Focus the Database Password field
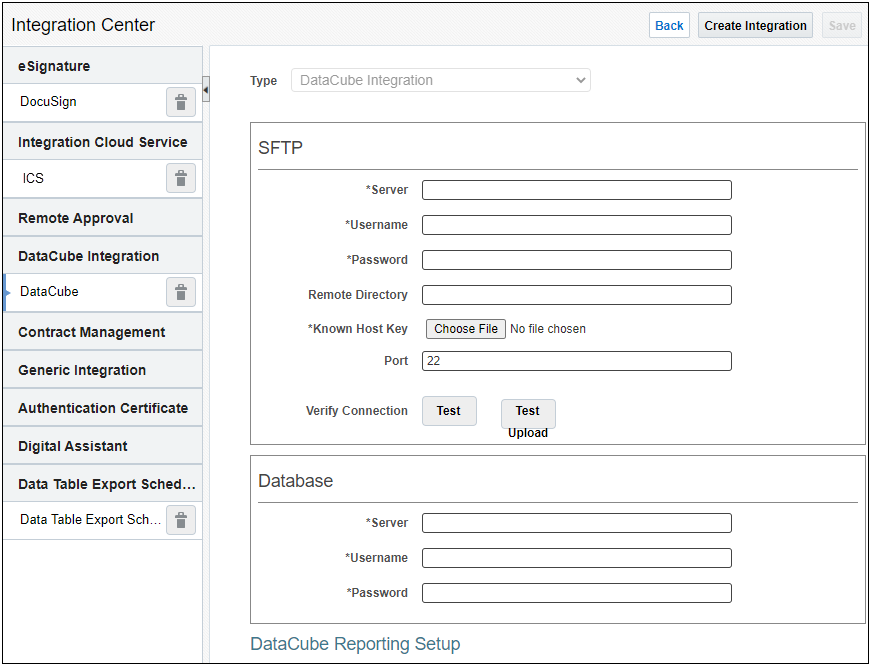This screenshot has width=871, height=666. point(576,593)
